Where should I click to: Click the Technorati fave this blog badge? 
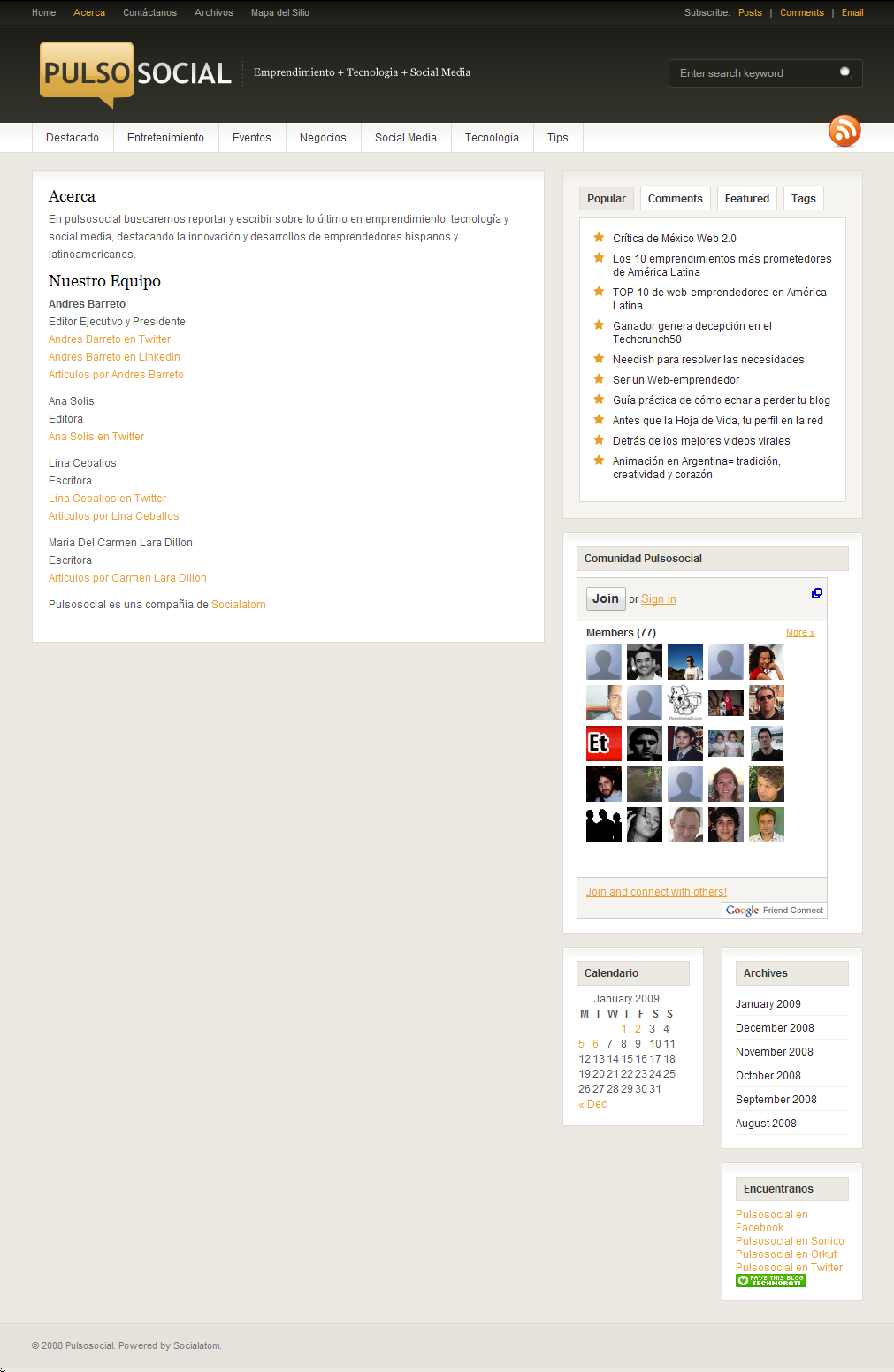[771, 1280]
